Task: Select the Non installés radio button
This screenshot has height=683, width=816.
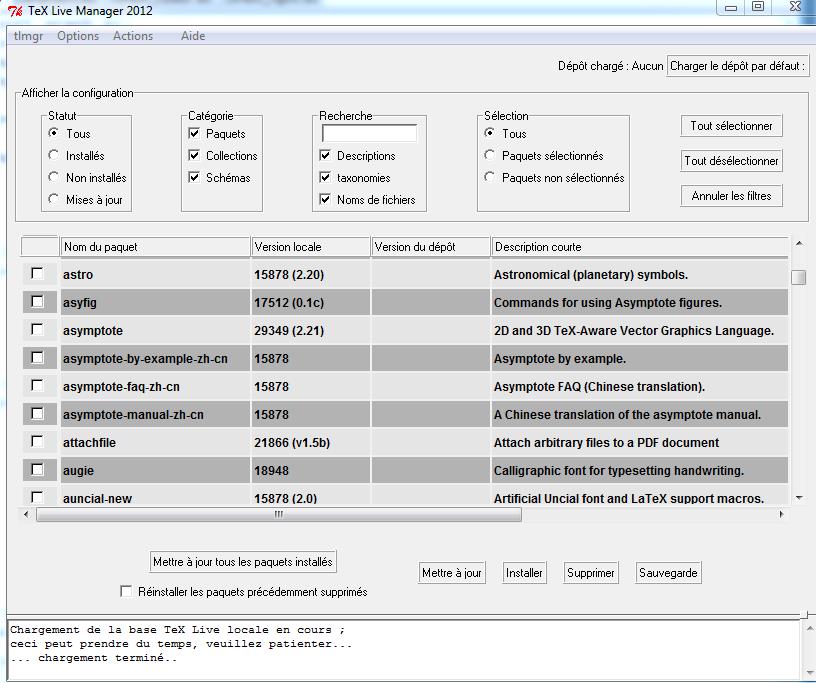Action: (x=53, y=177)
